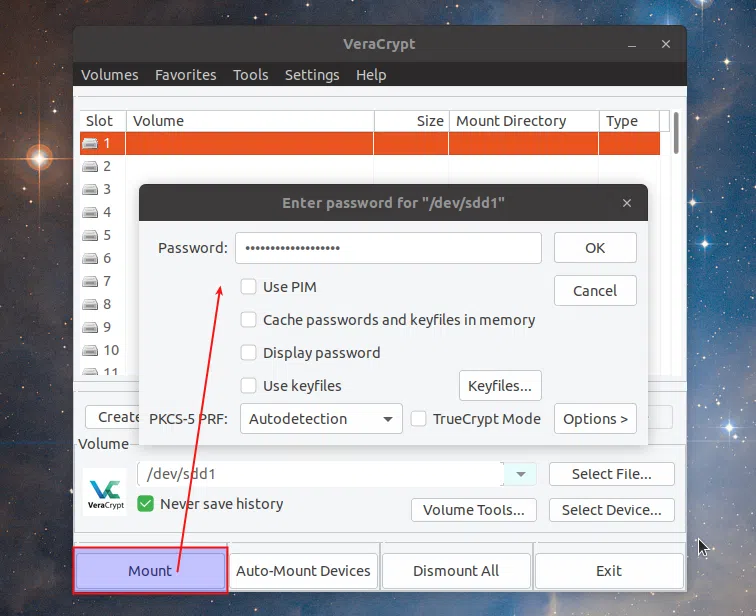This screenshot has width=756, height=616.
Task: Open the Keyfiles... dialog
Action: point(500,386)
